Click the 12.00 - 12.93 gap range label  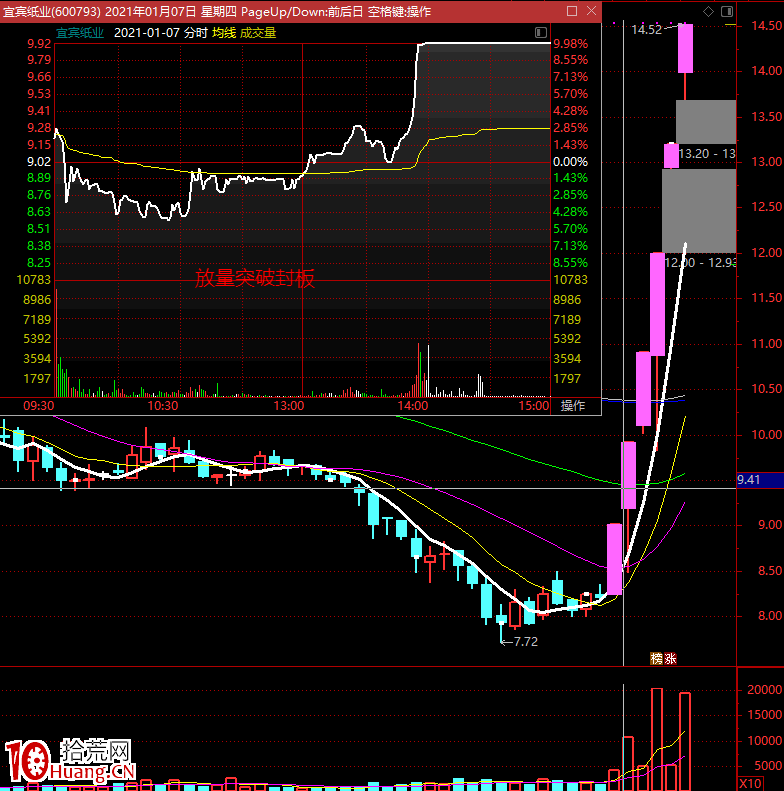(x=700, y=263)
